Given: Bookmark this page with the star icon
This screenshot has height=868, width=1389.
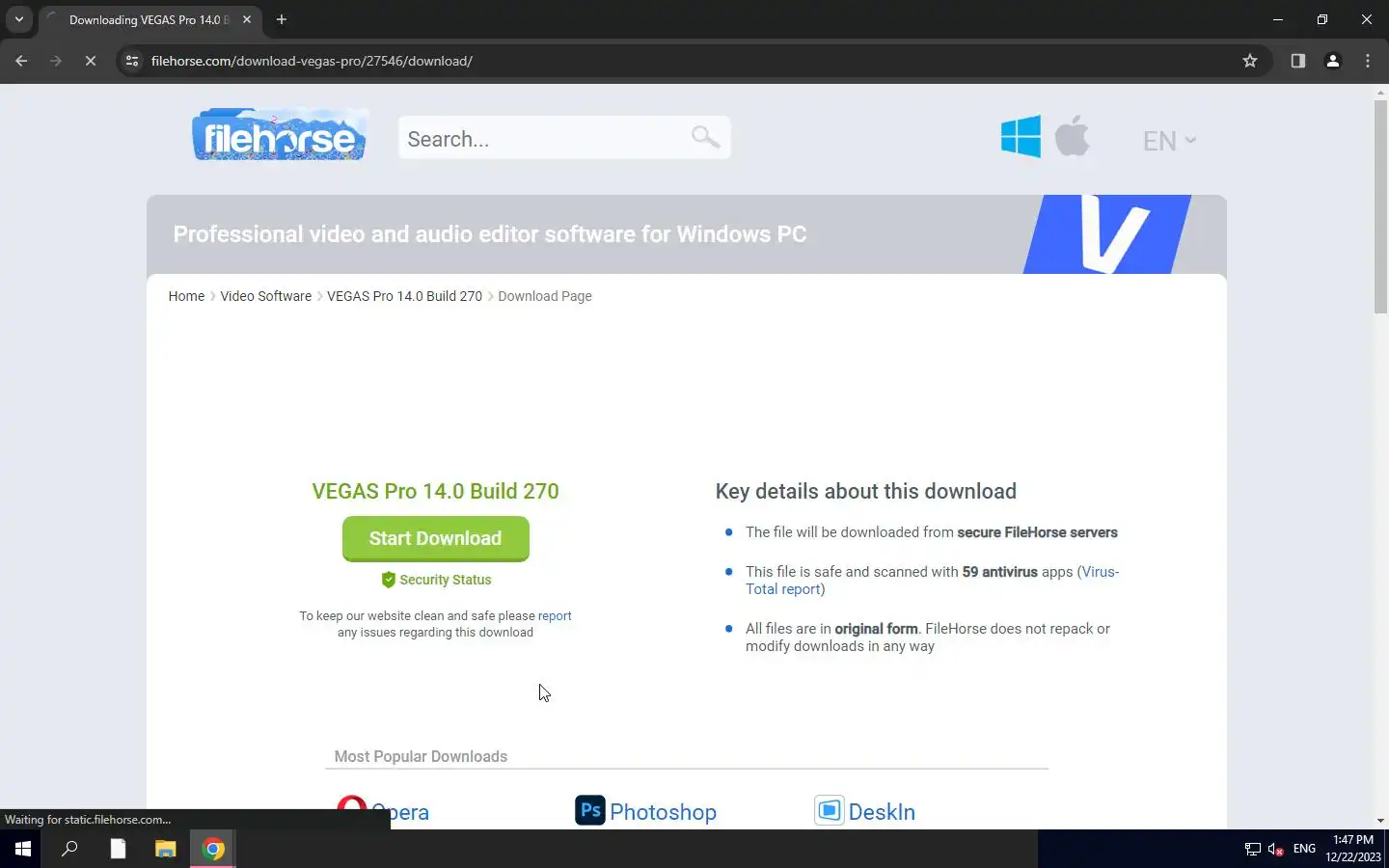Looking at the screenshot, I should pos(1250,61).
